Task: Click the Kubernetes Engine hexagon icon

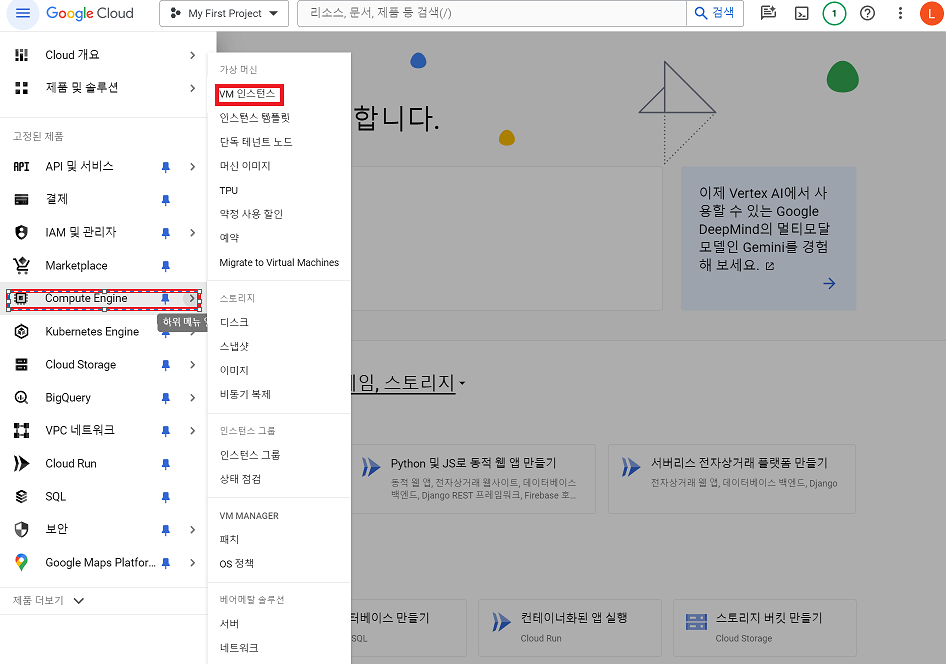Action: point(21,332)
